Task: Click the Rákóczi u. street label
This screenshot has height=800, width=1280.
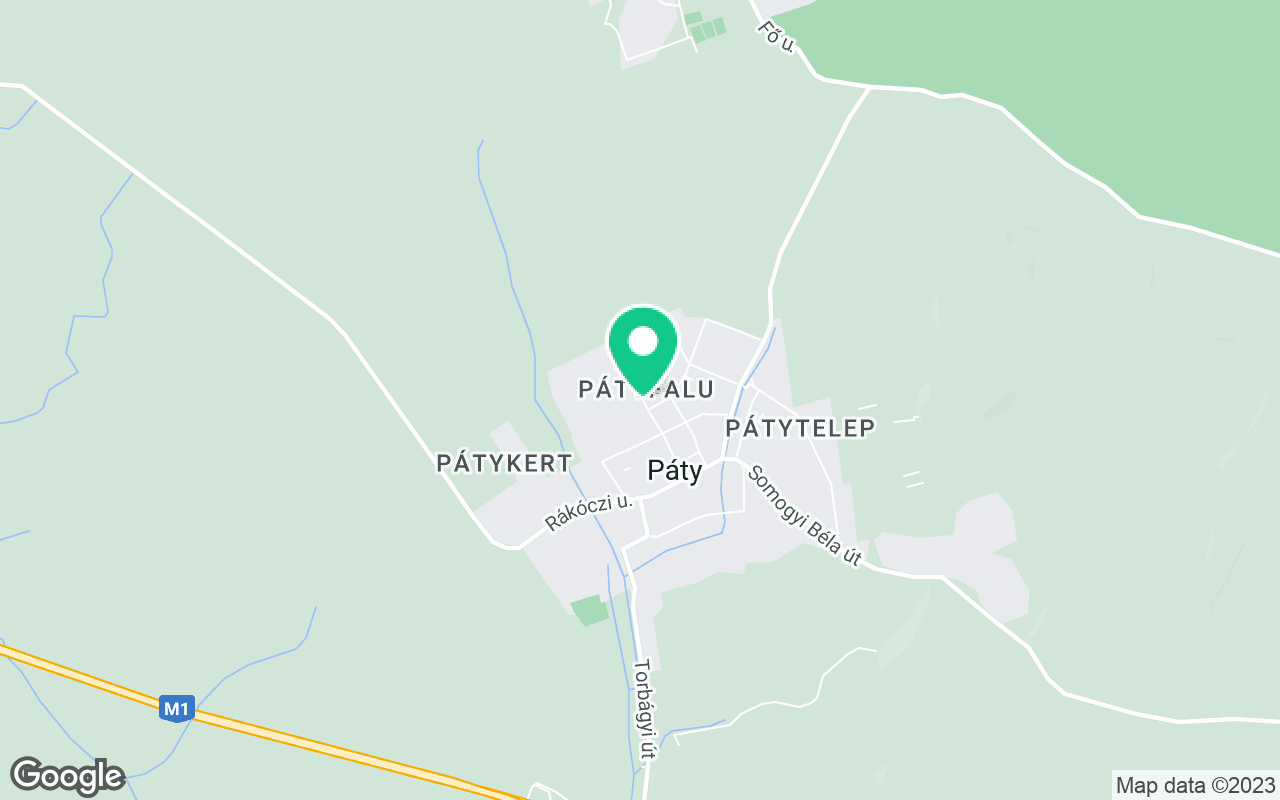Action: (x=589, y=512)
